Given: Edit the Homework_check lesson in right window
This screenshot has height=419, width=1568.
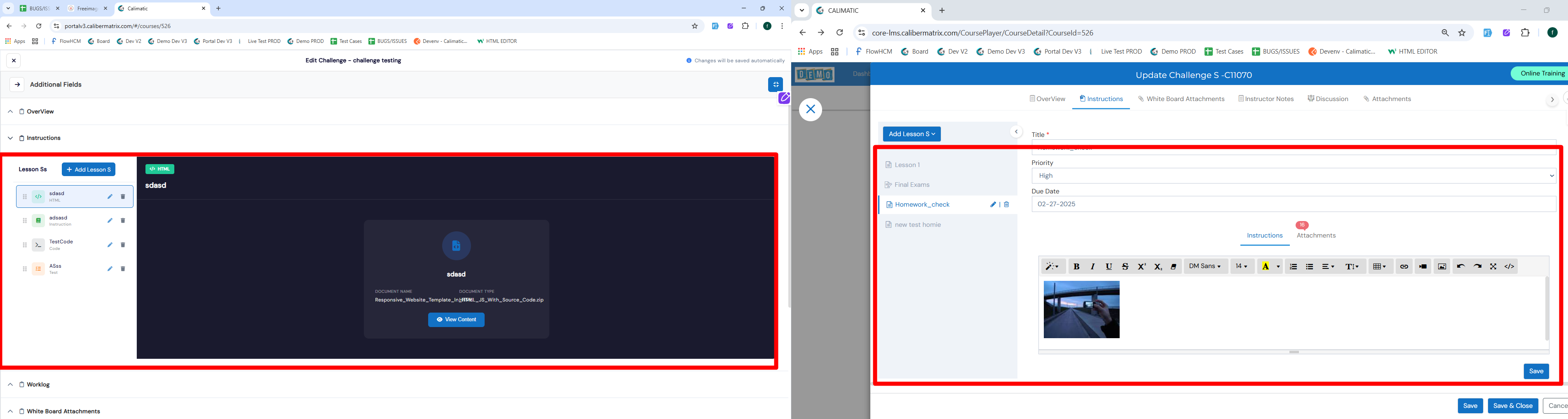Looking at the screenshot, I should point(993,205).
